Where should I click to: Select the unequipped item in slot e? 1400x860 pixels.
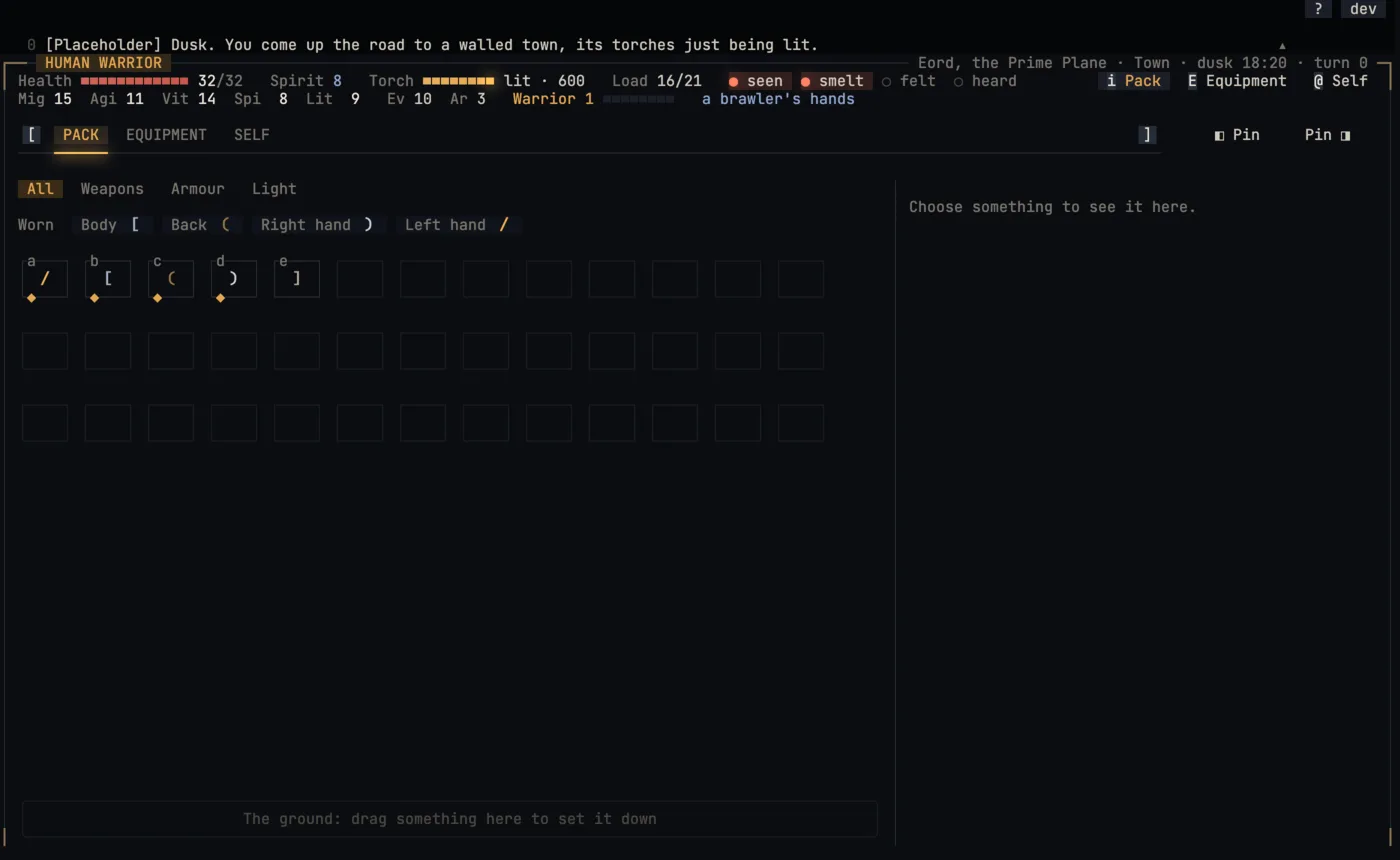[297, 279]
